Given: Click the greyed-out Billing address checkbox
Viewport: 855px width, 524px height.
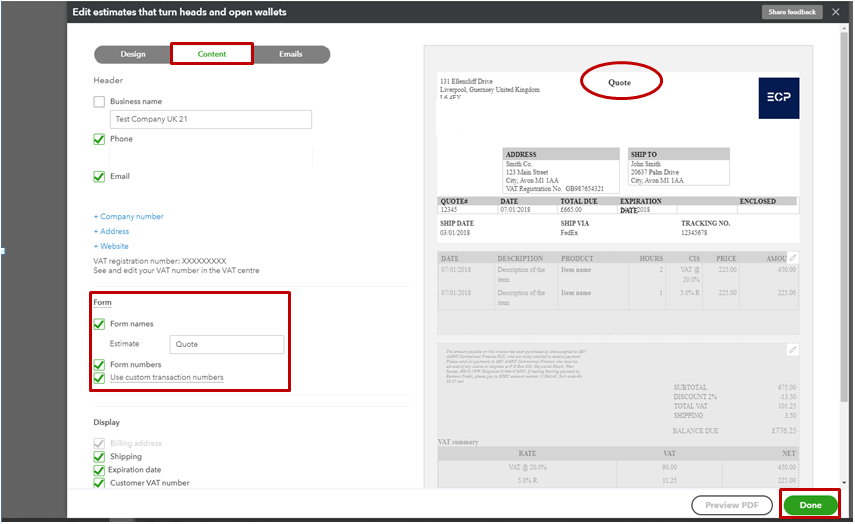Looking at the screenshot, I should (99, 443).
